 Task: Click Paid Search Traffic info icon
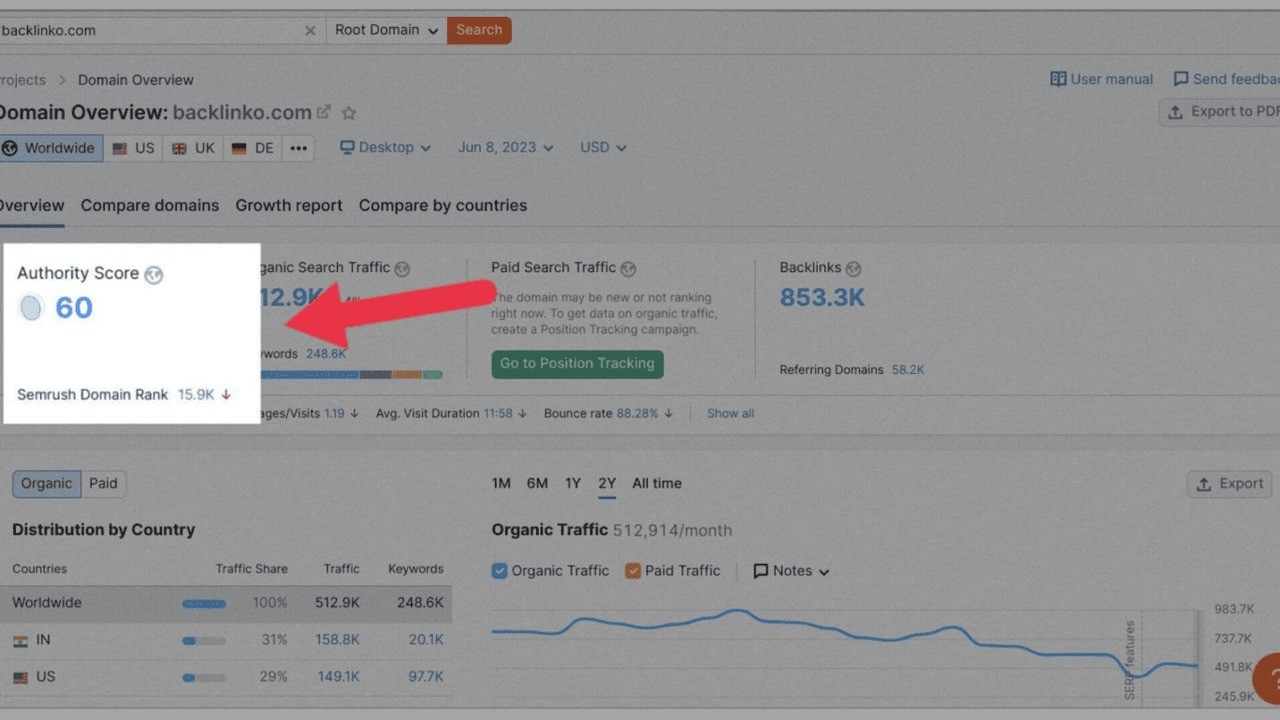point(628,269)
